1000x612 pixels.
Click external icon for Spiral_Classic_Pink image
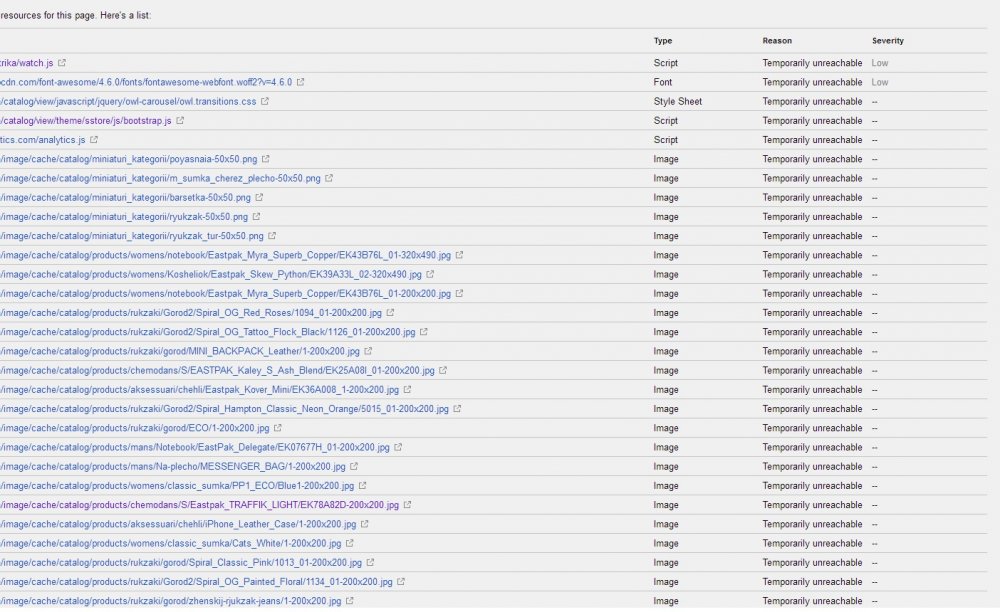pyautogui.click(x=370, y=563)
